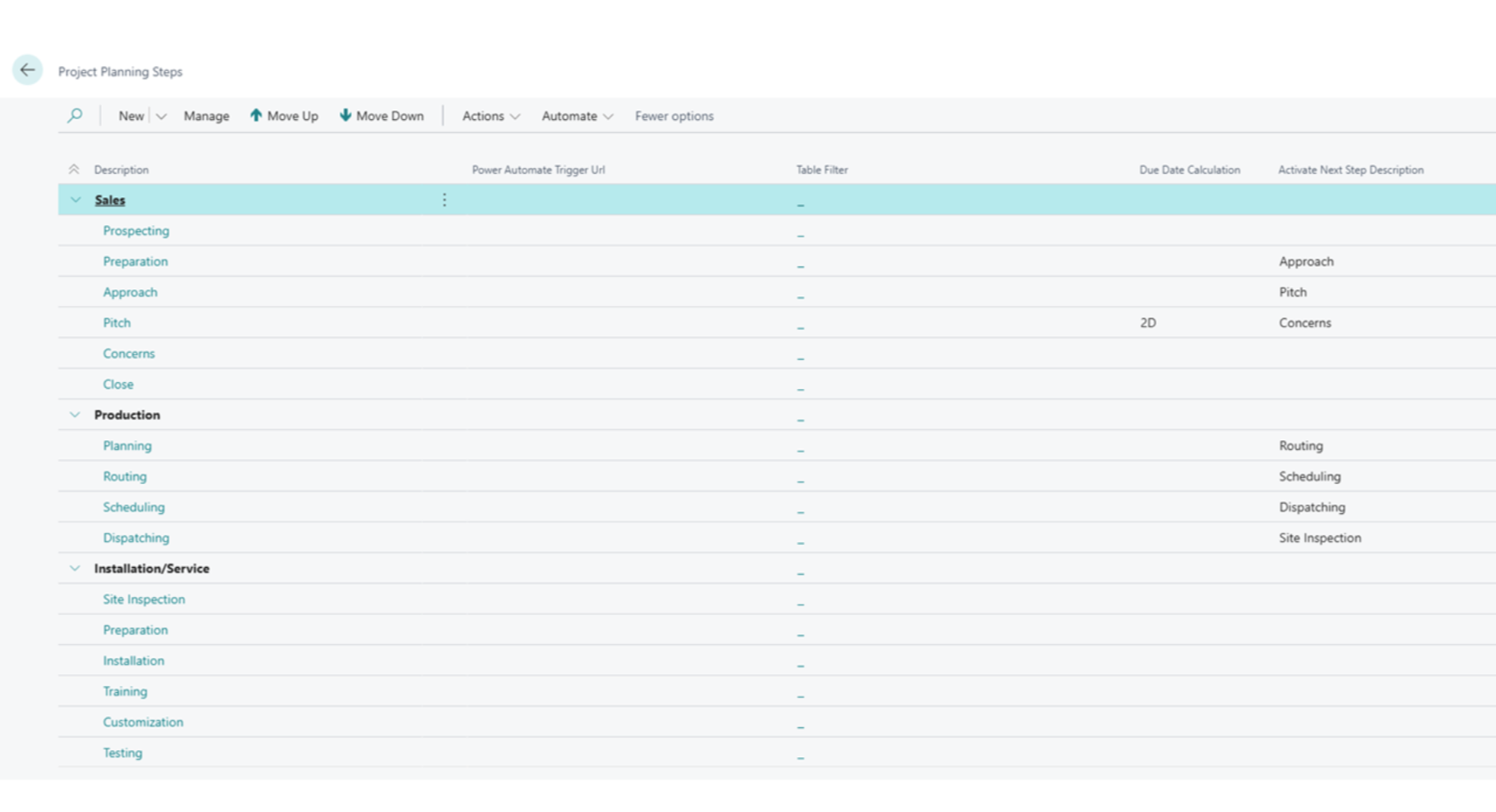The width and height of the screenshot is (1496, 812).
Task: Collapse the Production group
Action: tap(75, 415)
